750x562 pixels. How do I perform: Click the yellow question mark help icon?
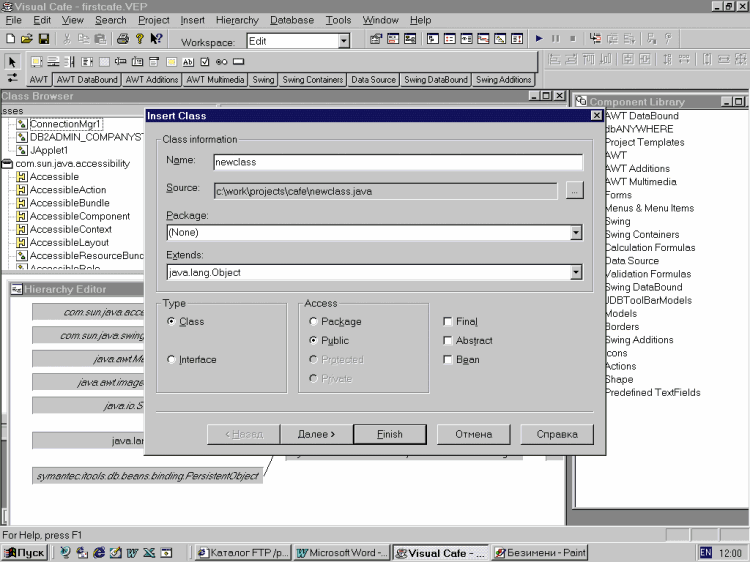tap(140, 39)
